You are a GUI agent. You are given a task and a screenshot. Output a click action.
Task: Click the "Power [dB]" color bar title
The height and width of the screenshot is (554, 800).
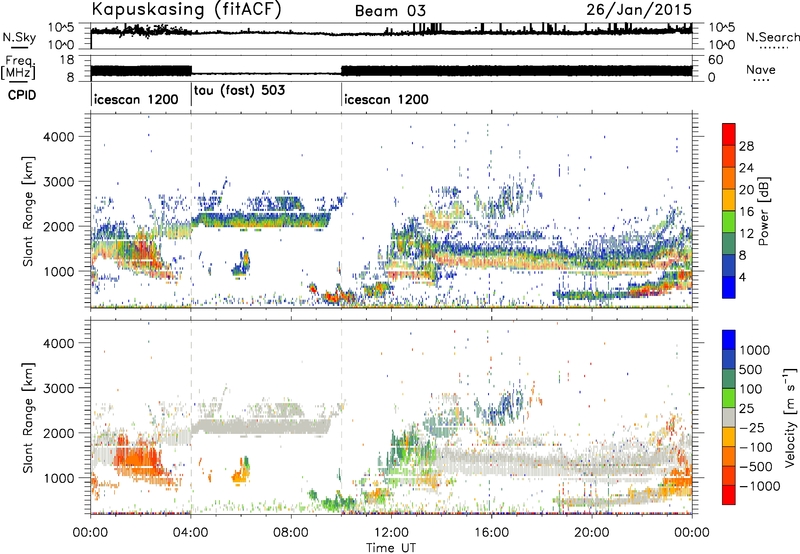[x=763, y=211]
